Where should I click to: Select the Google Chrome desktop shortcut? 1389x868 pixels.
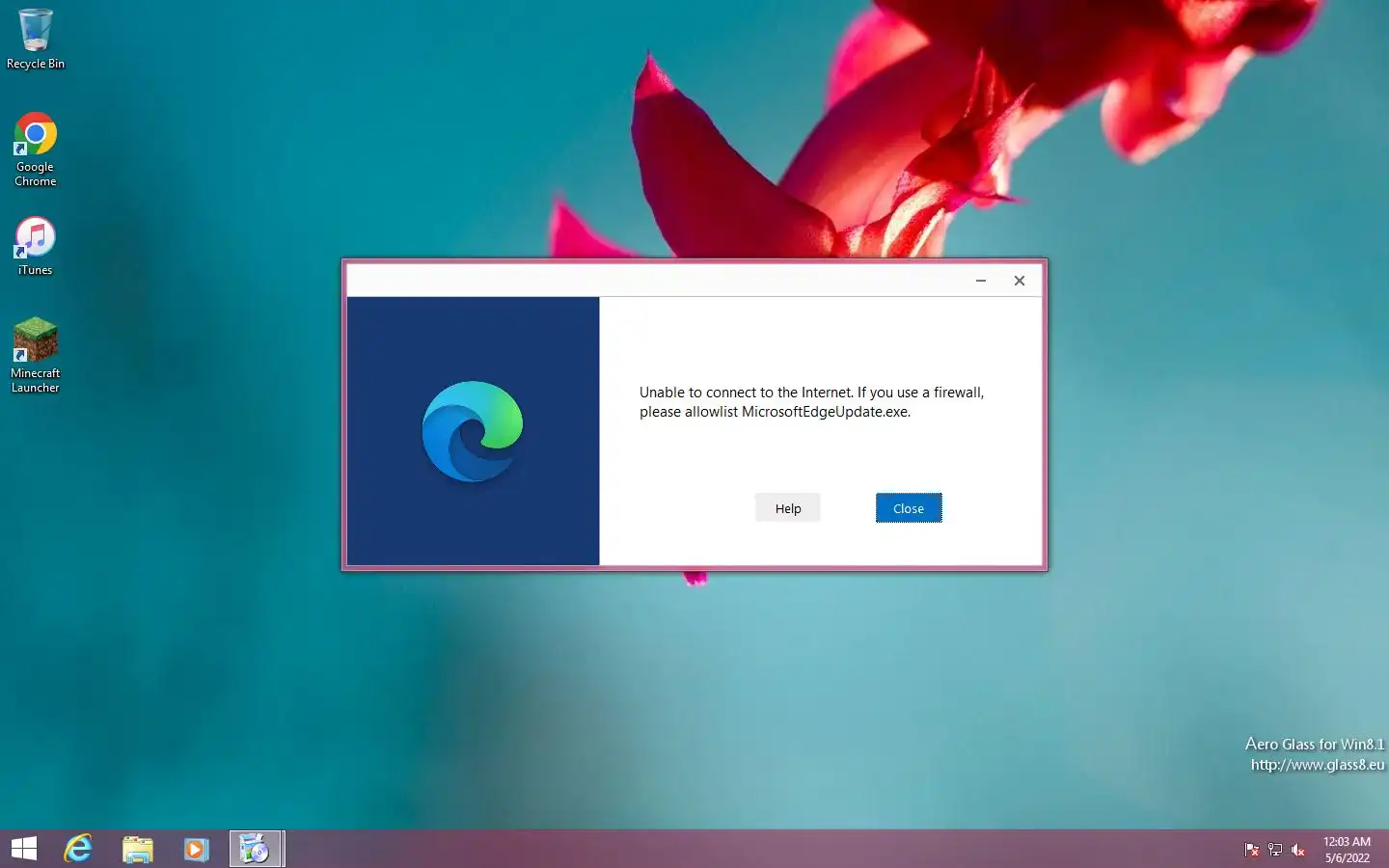[35, 149]
